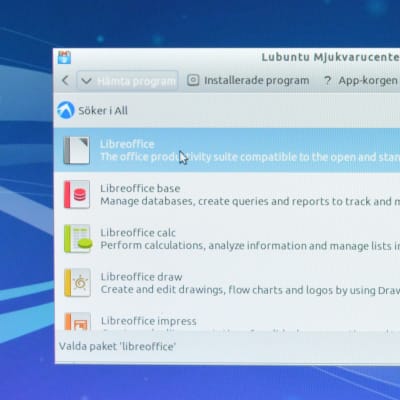Image resolution: width=400 pixels, height=400 pixels.
Task: Select the 'Libreoffice impress' entry
Action: click(x=149, y=321)
